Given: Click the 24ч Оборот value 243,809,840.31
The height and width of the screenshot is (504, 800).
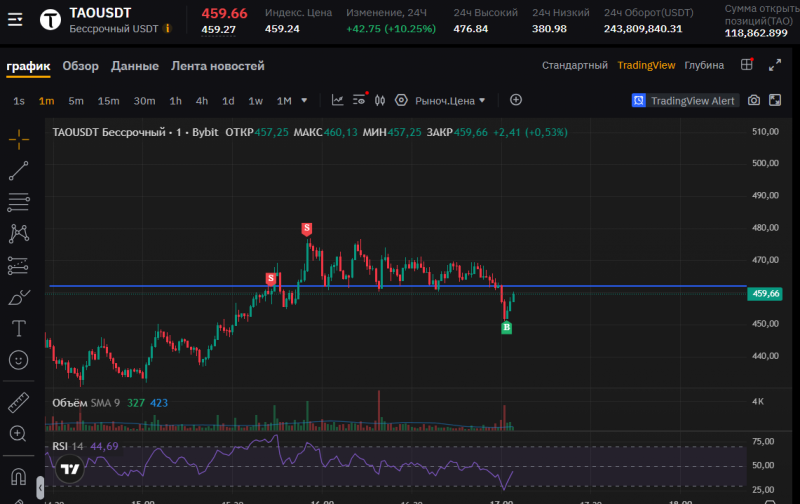Looking at the screenshot, I should [x=643, y=29].
